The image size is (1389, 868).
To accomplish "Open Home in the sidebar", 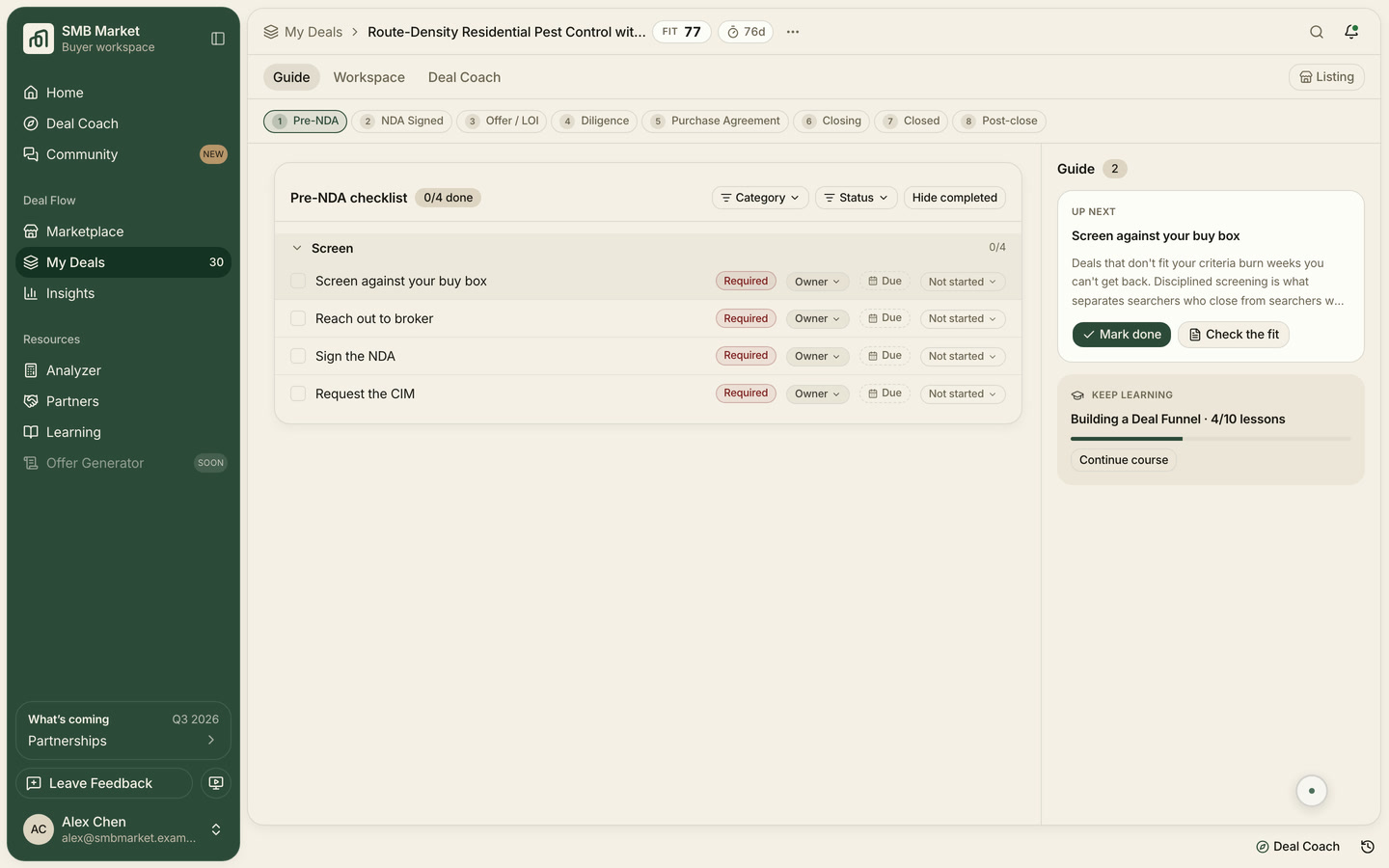I will pyautogui.click(x=123, y=93).
